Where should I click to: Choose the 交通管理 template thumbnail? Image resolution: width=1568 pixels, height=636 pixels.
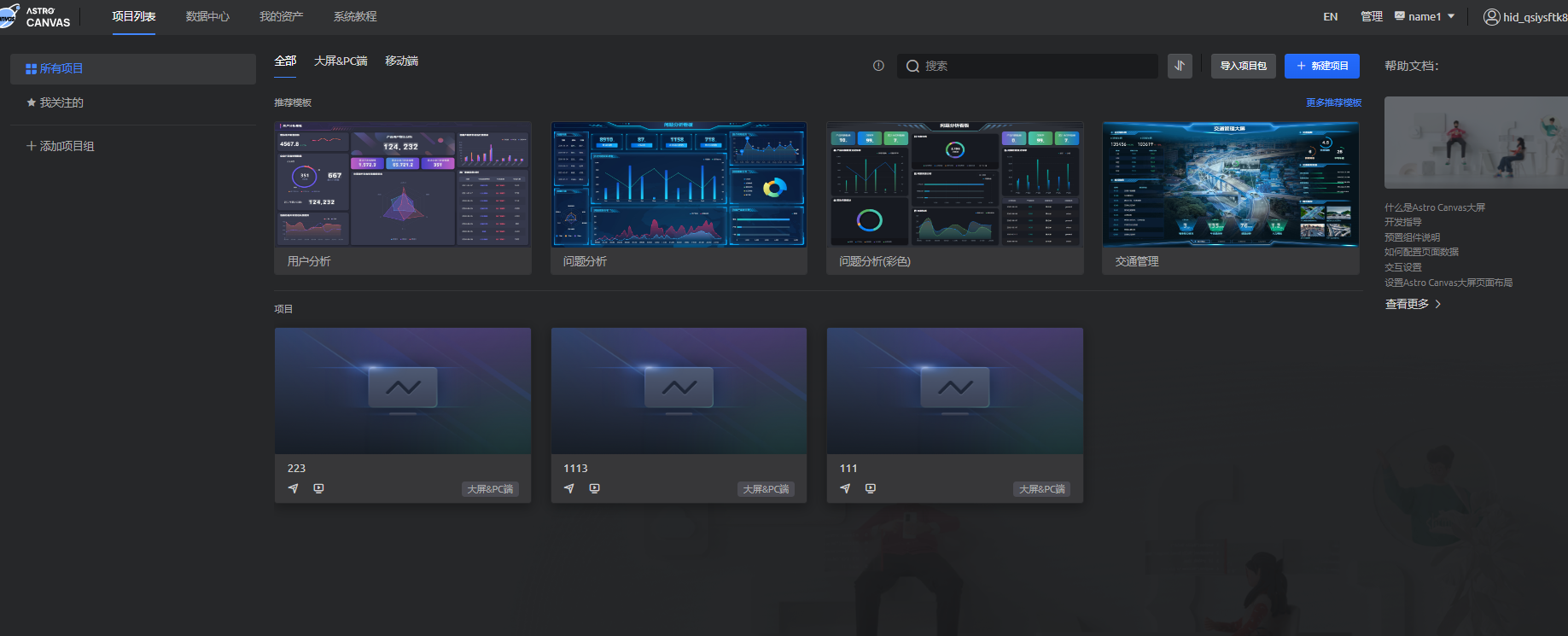coord(1231,184)
